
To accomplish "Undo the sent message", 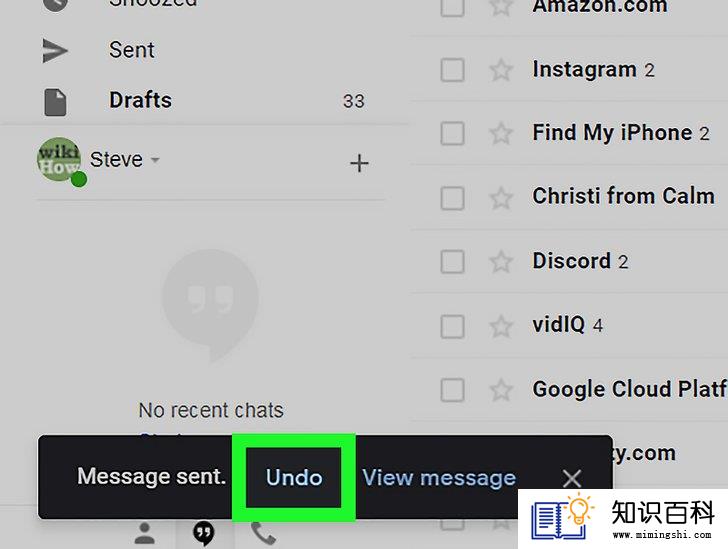I will [x=293, y=477].
